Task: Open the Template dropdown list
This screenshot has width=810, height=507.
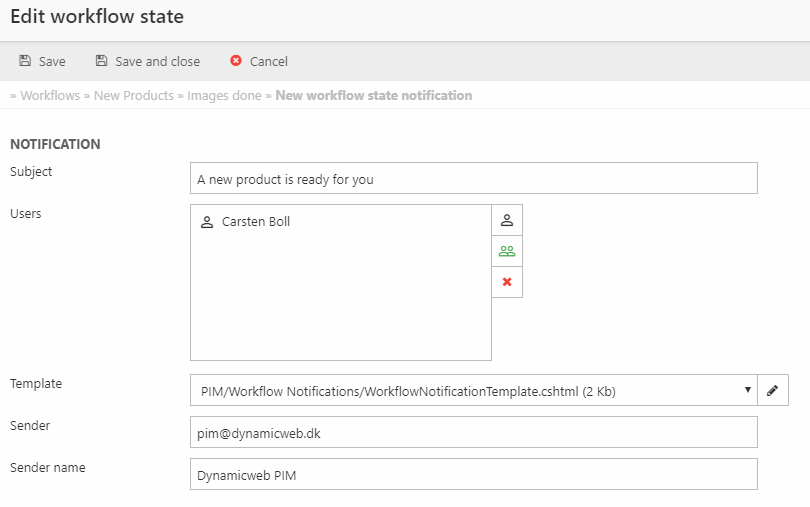Action: tap(473, 391)
